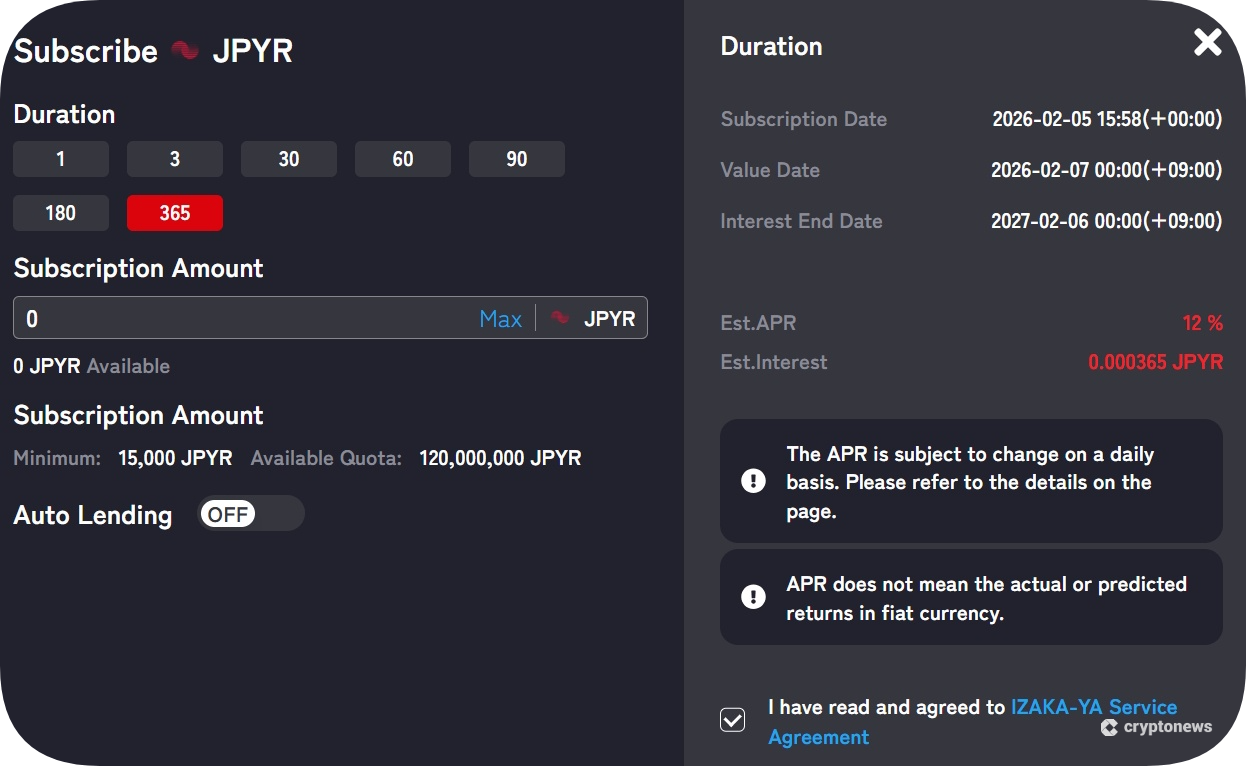Click the Available Quota 120,000,000 JPYR
This screenshot has height=766, width=1246.
(500, 458)
